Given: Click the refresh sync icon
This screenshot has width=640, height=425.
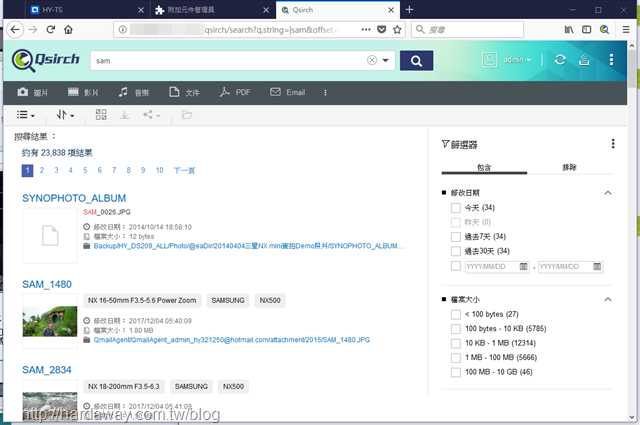Looking at the screenshot, I should (560, 60).
